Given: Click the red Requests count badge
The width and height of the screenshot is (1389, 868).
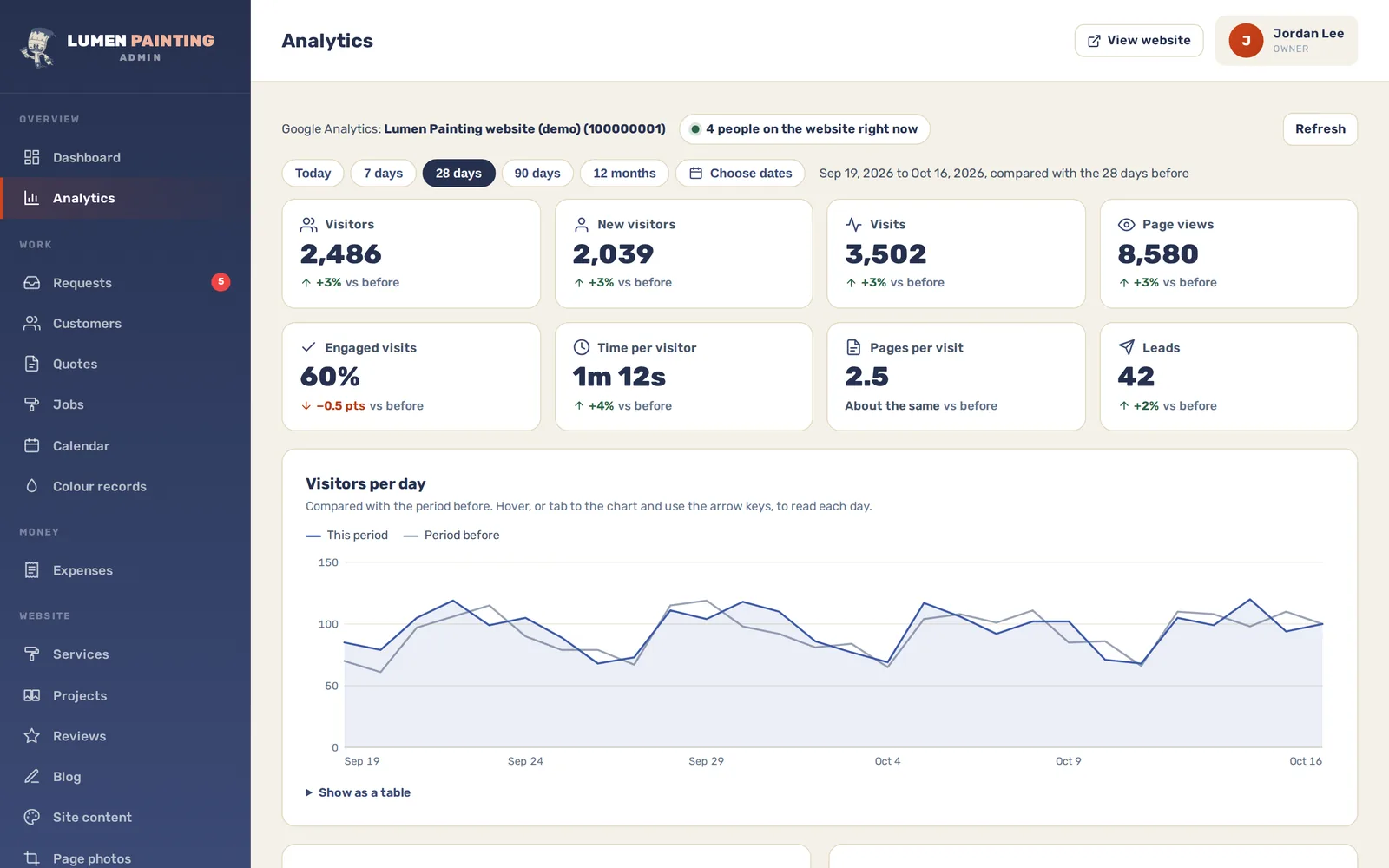Looking at the screenshot, I should (221, 282).
